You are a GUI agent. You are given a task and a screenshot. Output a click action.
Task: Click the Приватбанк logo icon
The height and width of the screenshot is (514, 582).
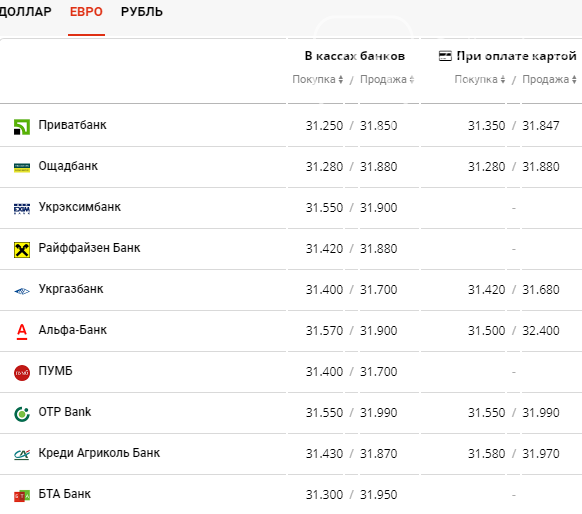(22, 127)
